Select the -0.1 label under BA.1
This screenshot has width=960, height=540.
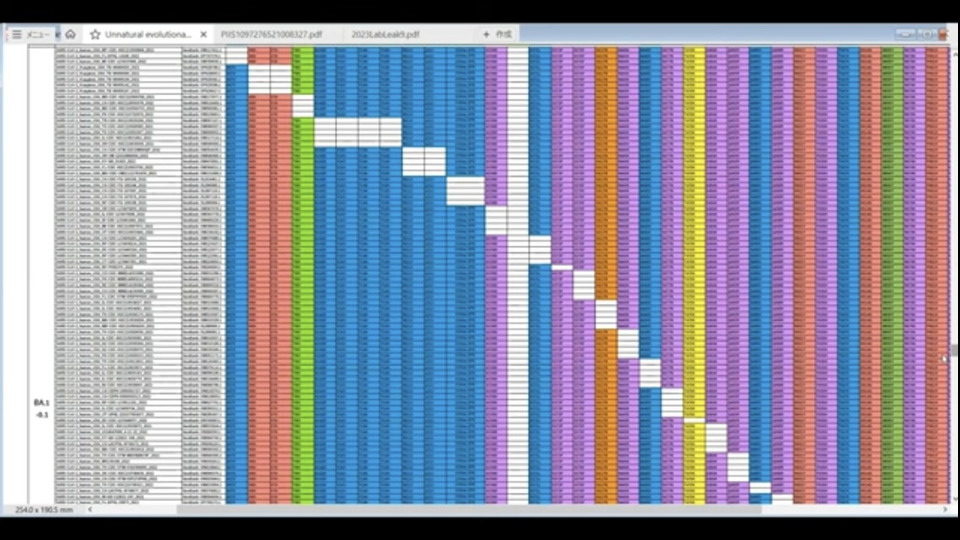[x=42, y=414]
